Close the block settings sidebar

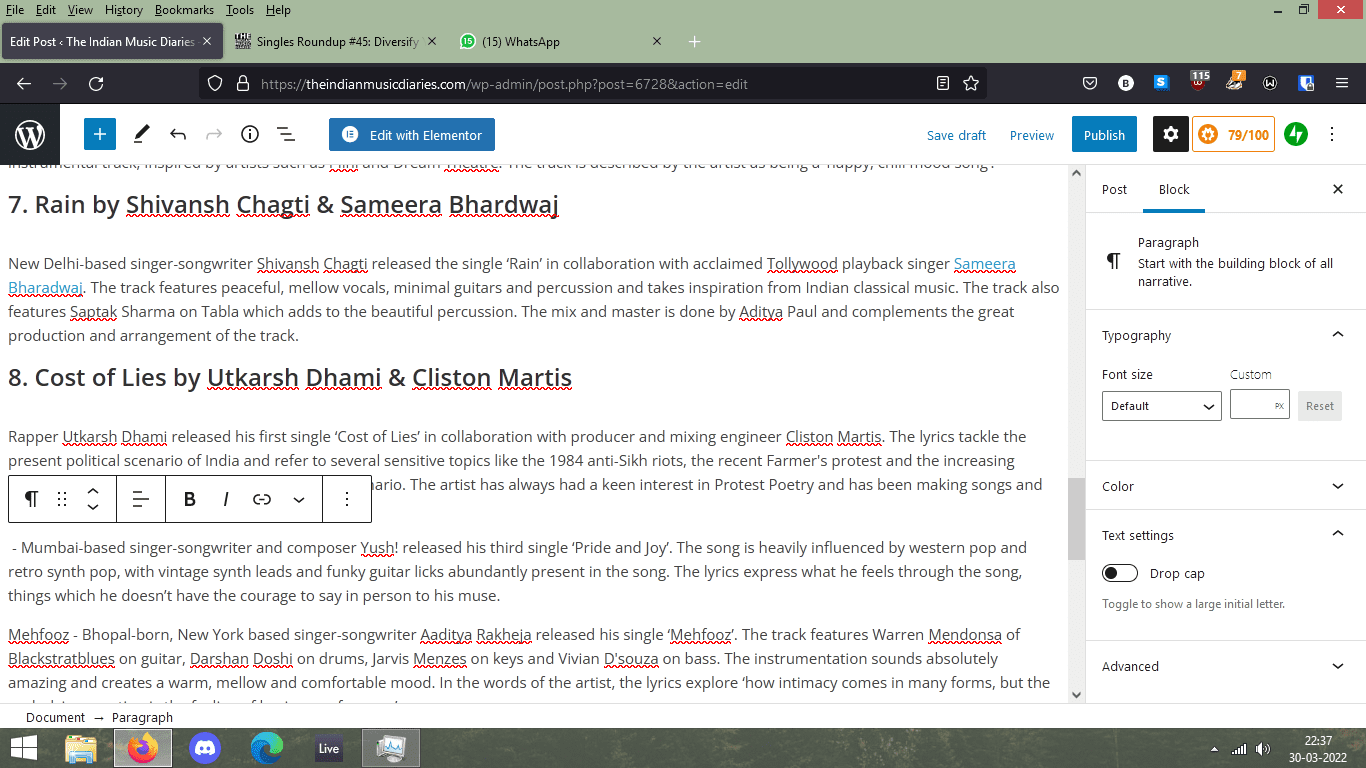tap(1338, 189)
